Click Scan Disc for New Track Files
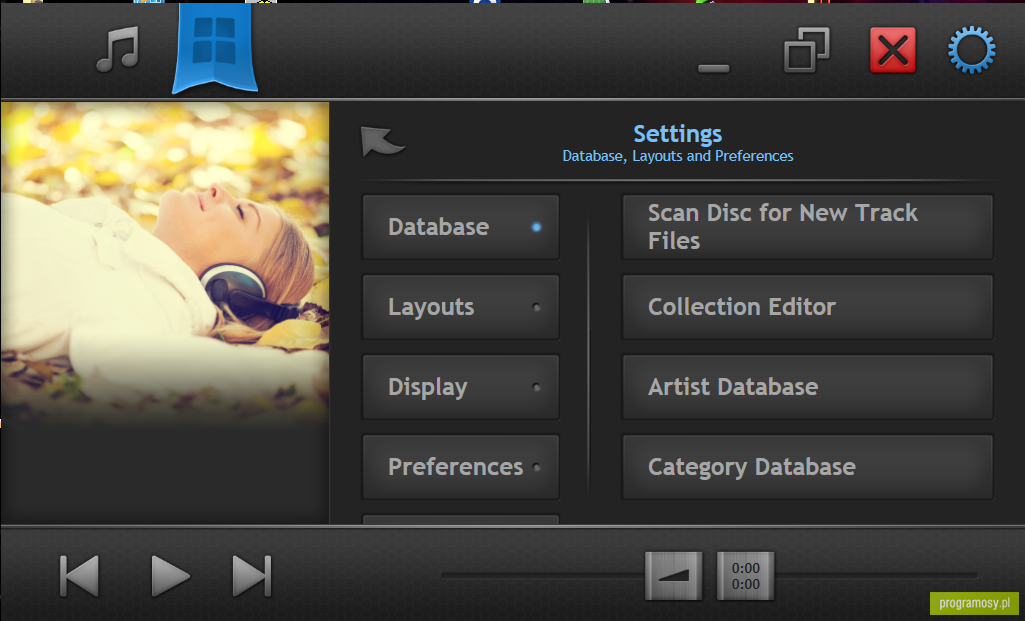 coord(807,227)
